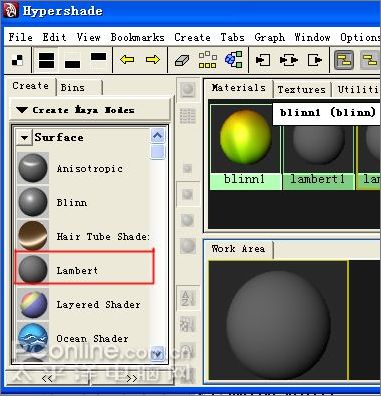This screenshot has width=381, height=396.
Task: Click the Ocean Shader label
Action: (92, 339)
